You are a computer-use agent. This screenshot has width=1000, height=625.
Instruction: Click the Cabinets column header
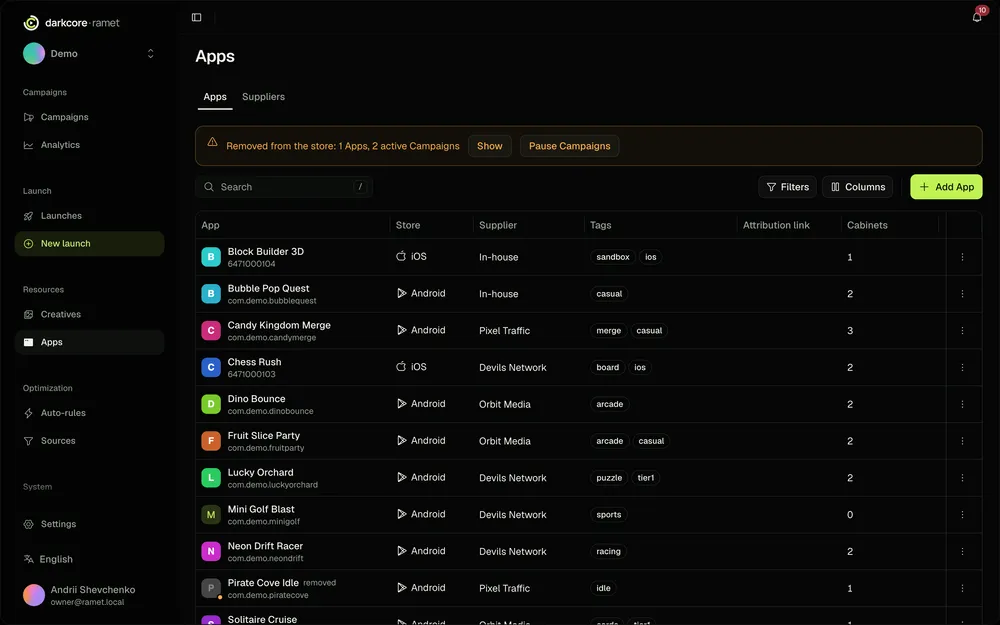click(x=867, y=225)
